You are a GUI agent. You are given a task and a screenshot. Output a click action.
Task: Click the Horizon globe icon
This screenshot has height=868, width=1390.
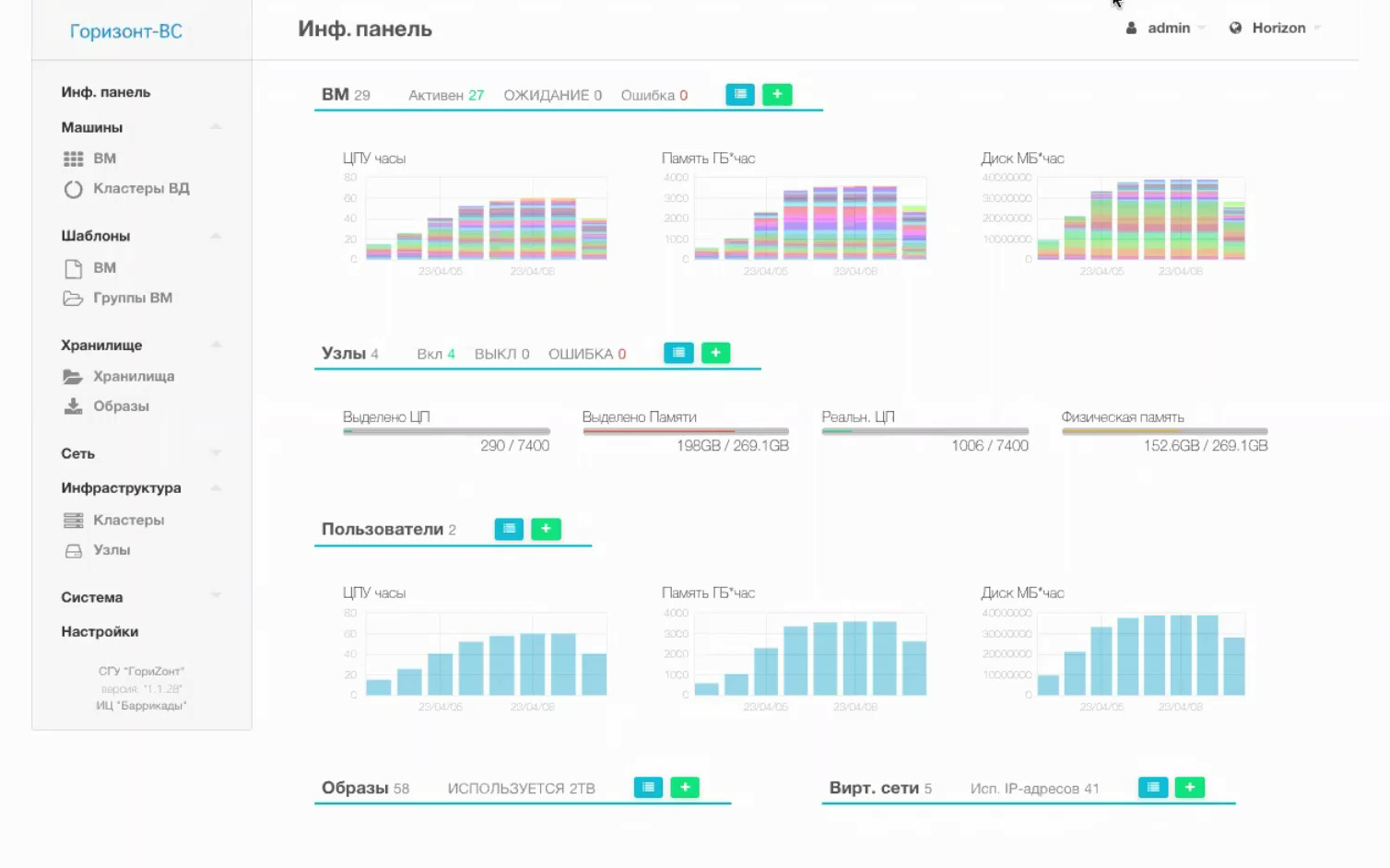1235,29
